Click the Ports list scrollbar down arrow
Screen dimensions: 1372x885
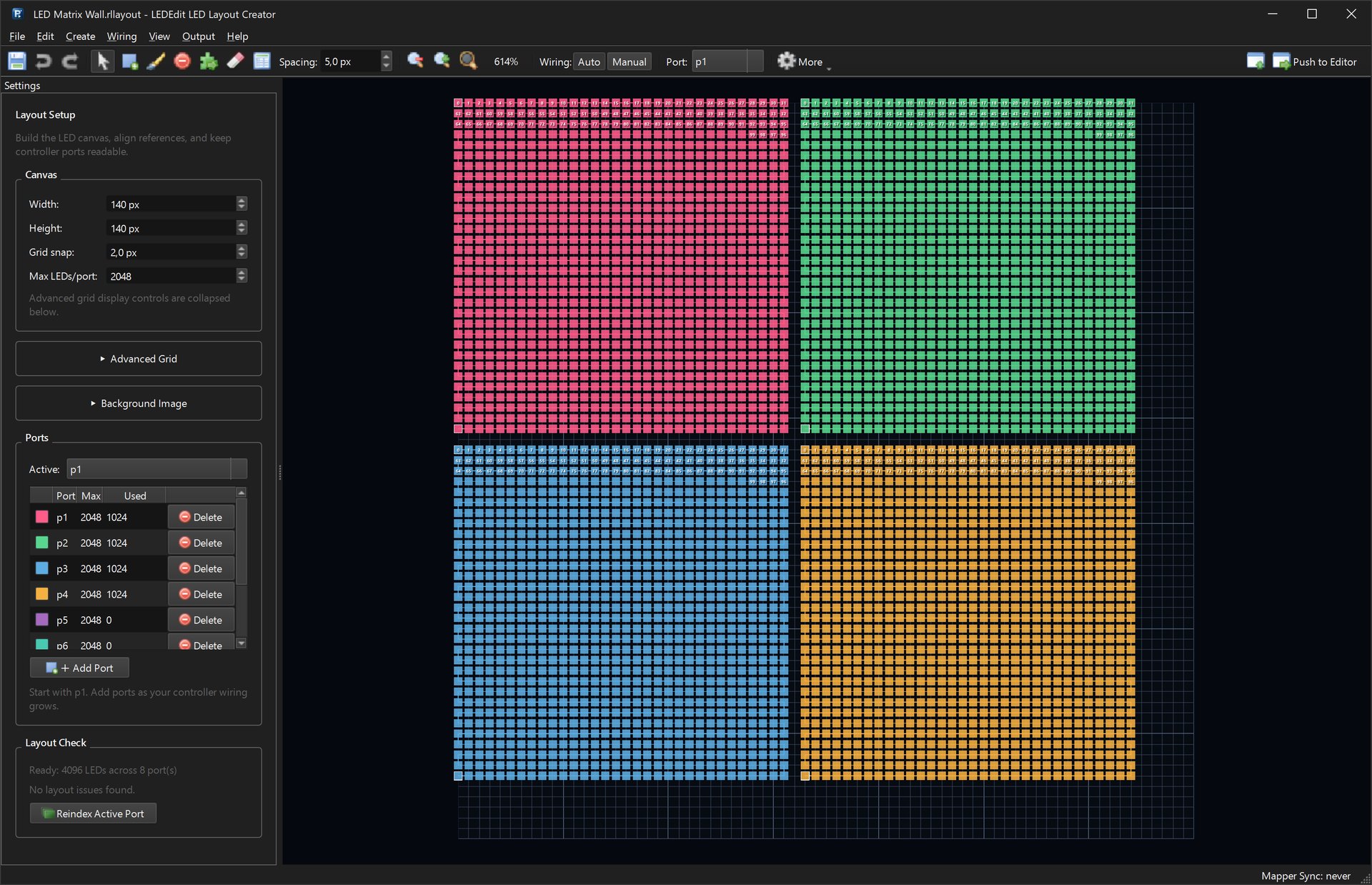[x=242, y=643]
